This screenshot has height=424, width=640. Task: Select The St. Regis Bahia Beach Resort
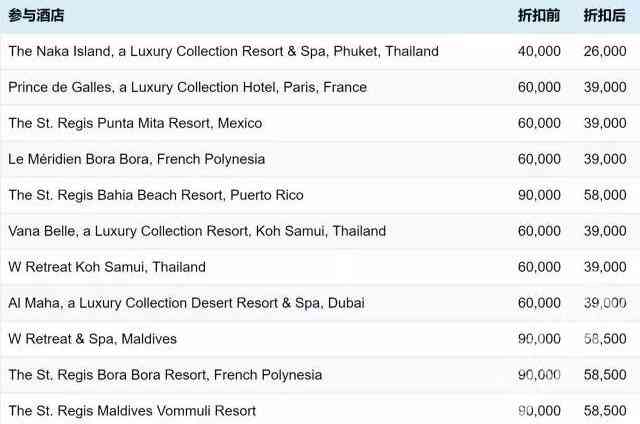[x=156, y=195]
